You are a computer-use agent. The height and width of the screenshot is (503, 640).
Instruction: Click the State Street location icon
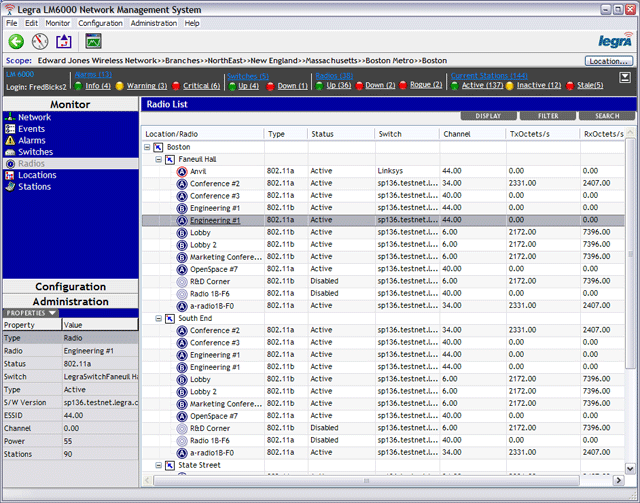[x=170, y=465]
